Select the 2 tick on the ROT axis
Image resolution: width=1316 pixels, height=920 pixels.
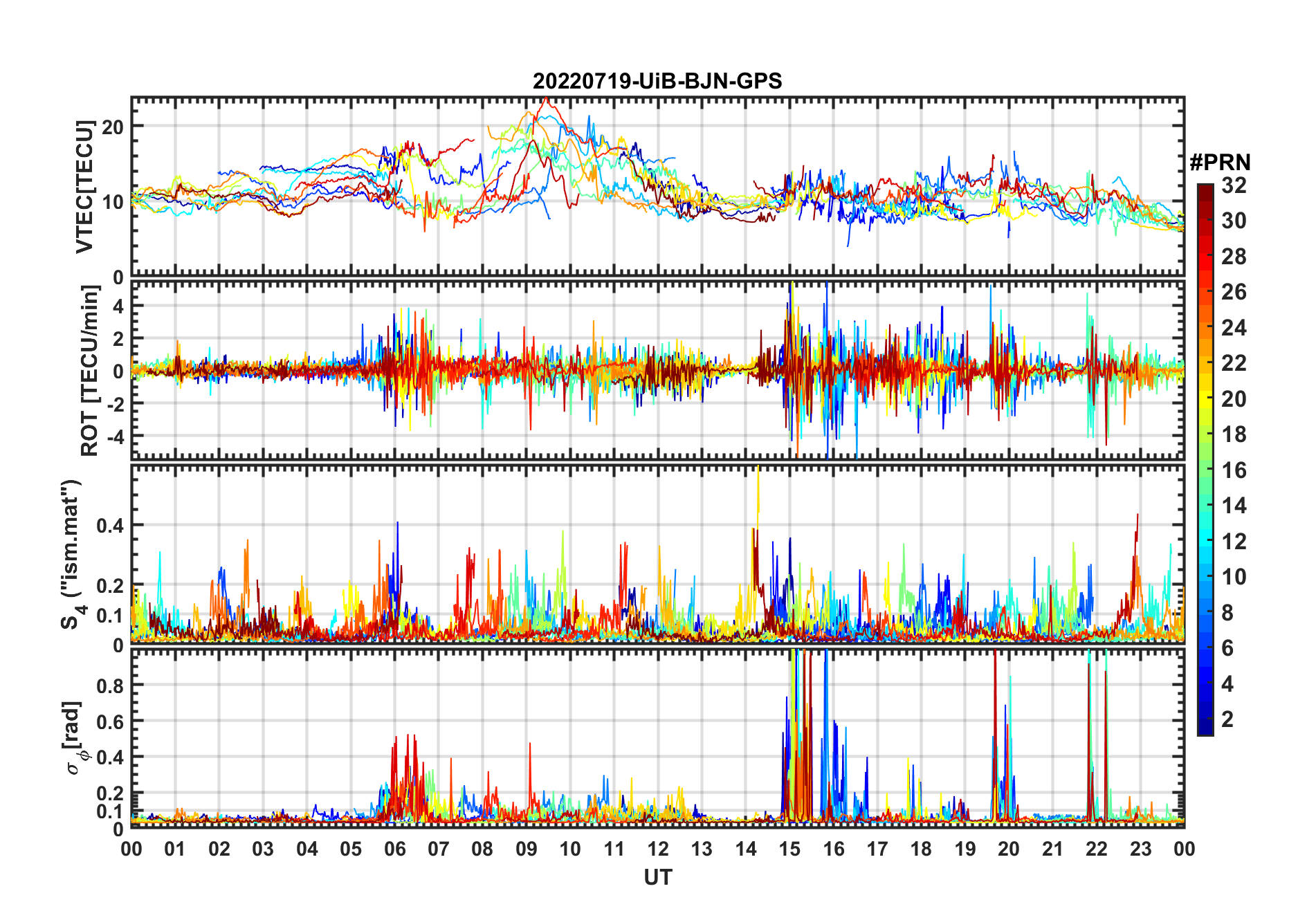pyautogui.click(x=118, y=338)
